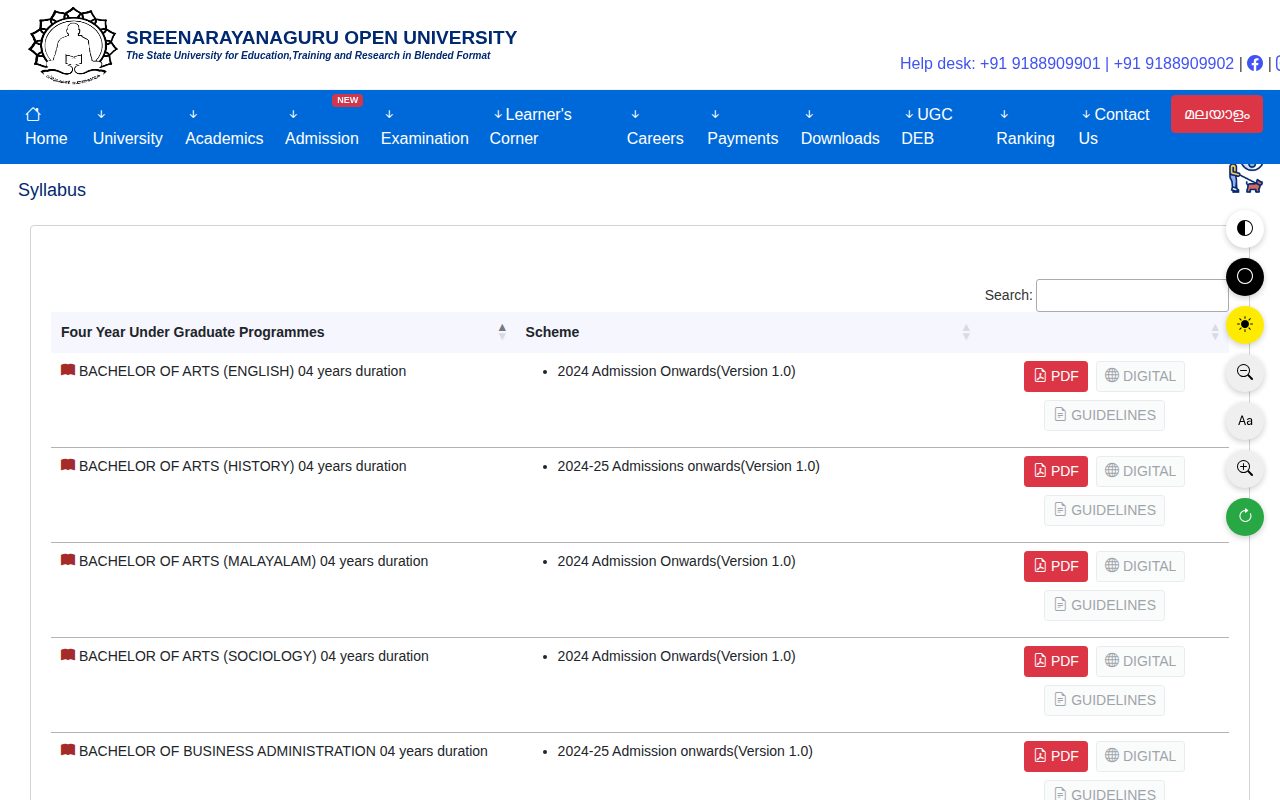Click the half-circle contrast accessibility icon
1280x800 pixels.
tap(1245, 228)
